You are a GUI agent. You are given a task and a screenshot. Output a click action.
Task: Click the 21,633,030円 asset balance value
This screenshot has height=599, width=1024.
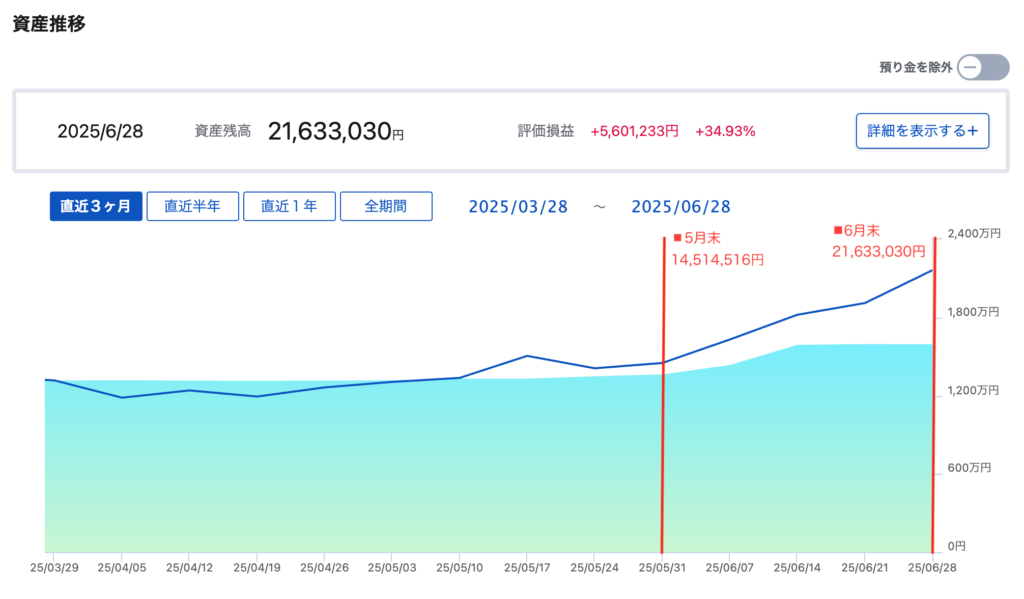tap(336, 131)
